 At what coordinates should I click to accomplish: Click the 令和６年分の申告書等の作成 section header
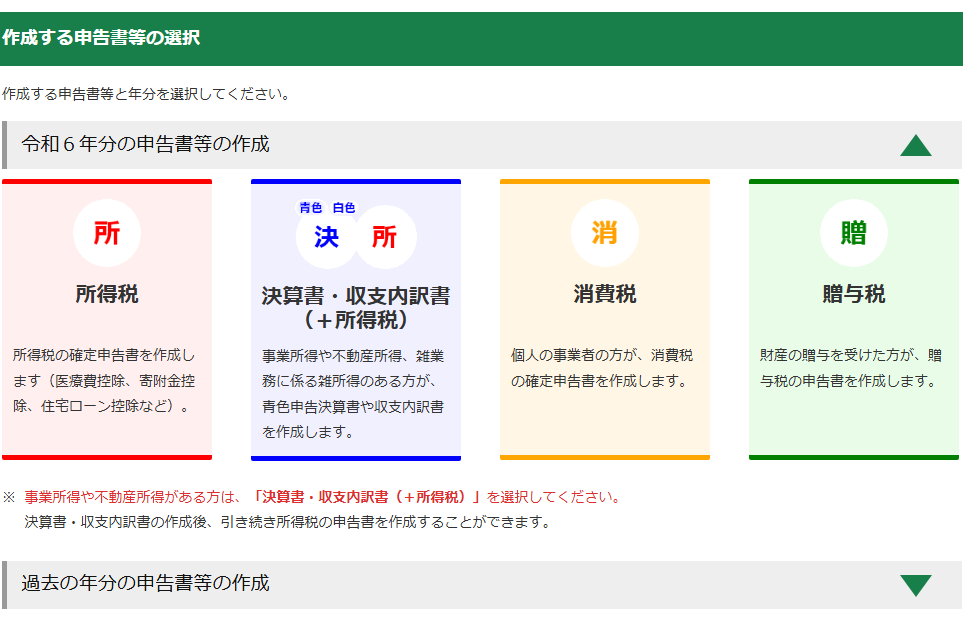146,144
